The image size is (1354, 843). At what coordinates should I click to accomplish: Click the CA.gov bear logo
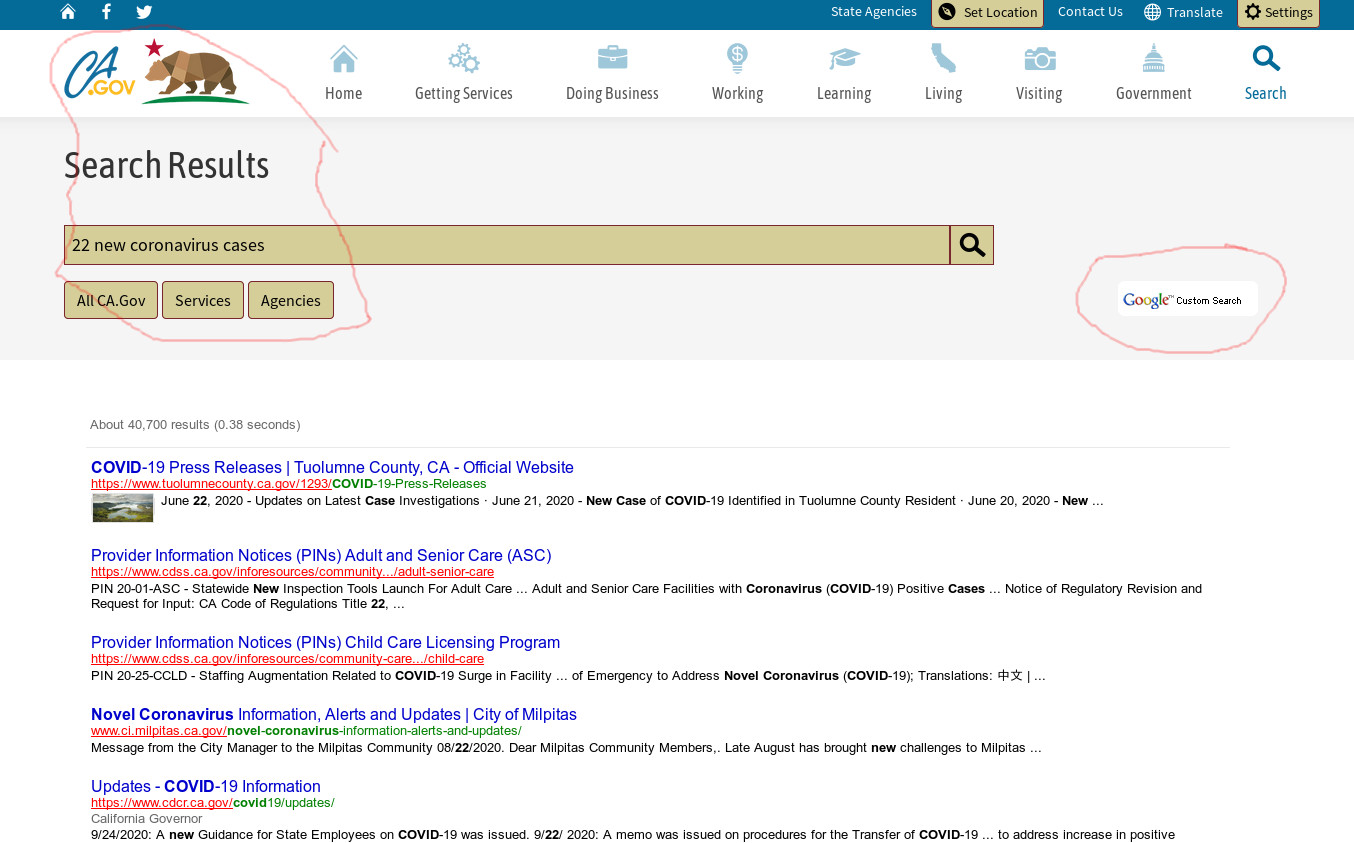[x=157, y=72]
